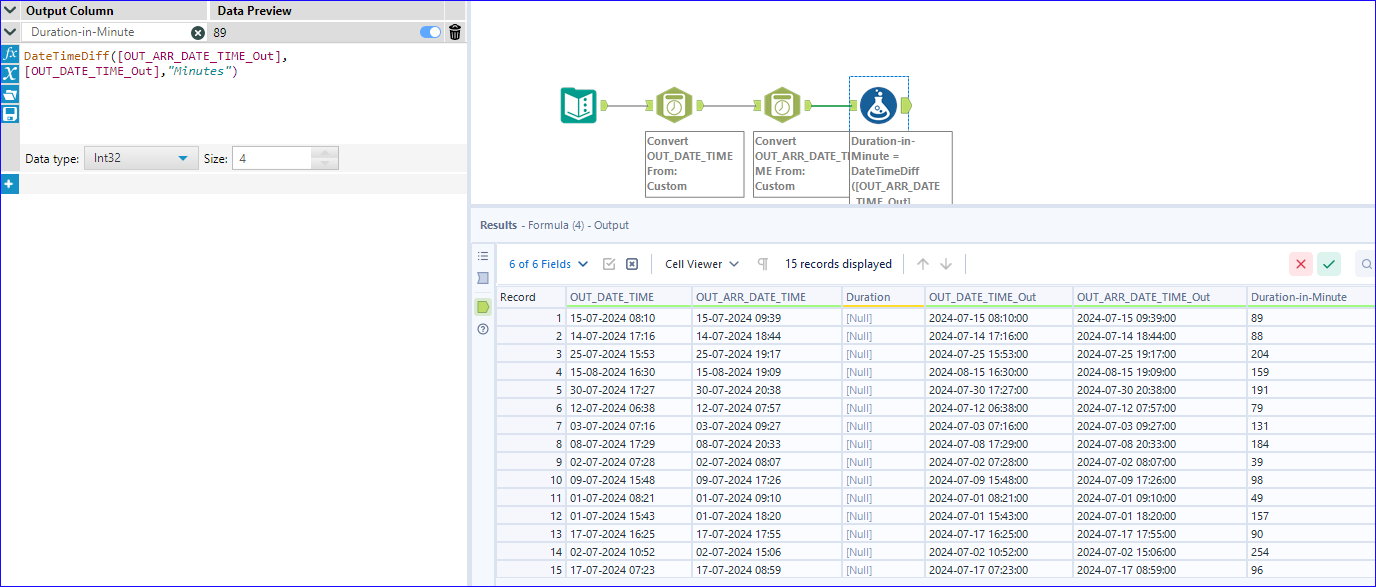This screenshot has width=1376, height=587.
Task: Save the expression with the disk icon
Action: click(x=10, y=113)
